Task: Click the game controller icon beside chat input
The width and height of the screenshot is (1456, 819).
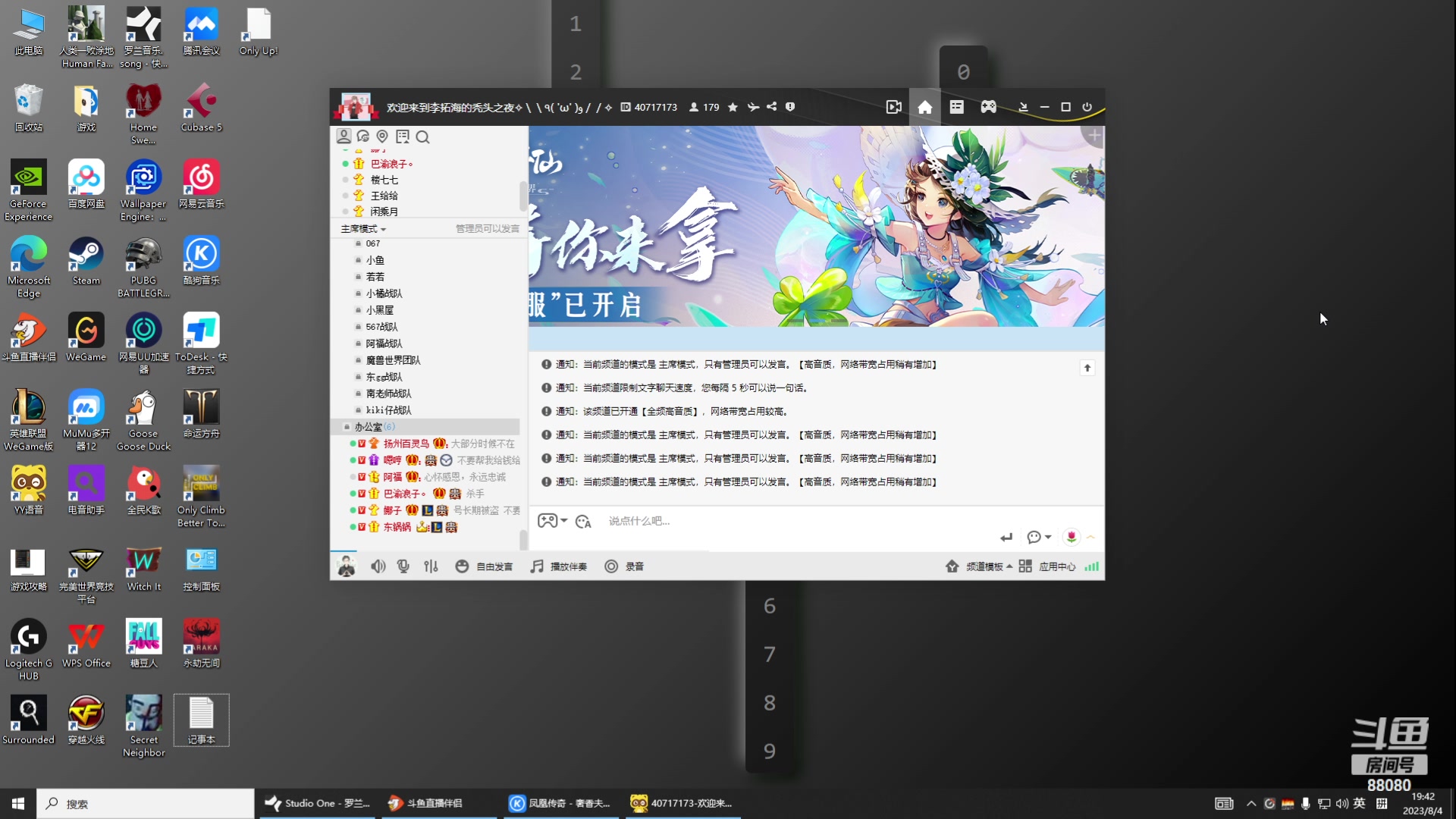Action: tap(548, 521)
